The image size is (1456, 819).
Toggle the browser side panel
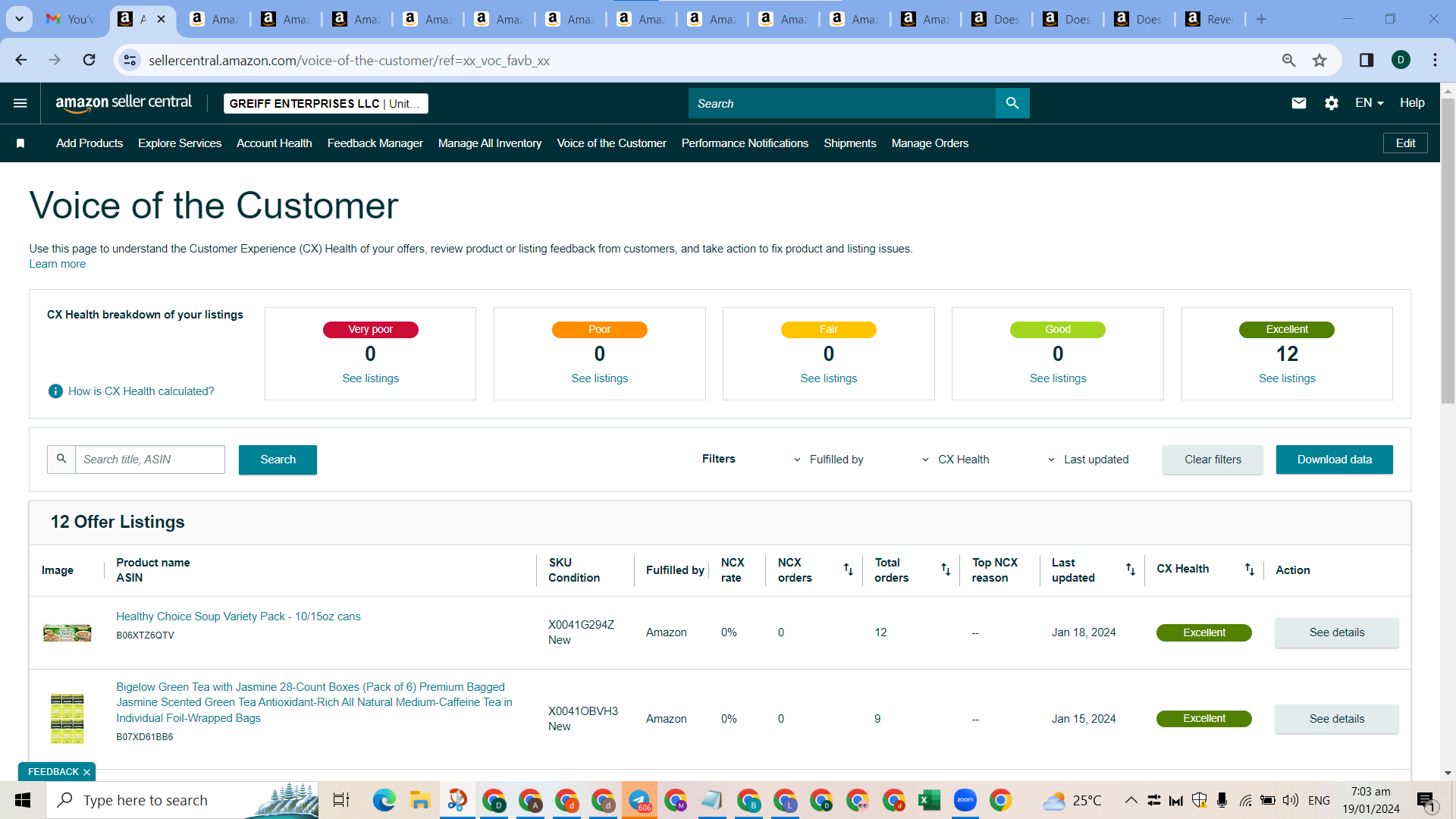(x=1367, y=60)
